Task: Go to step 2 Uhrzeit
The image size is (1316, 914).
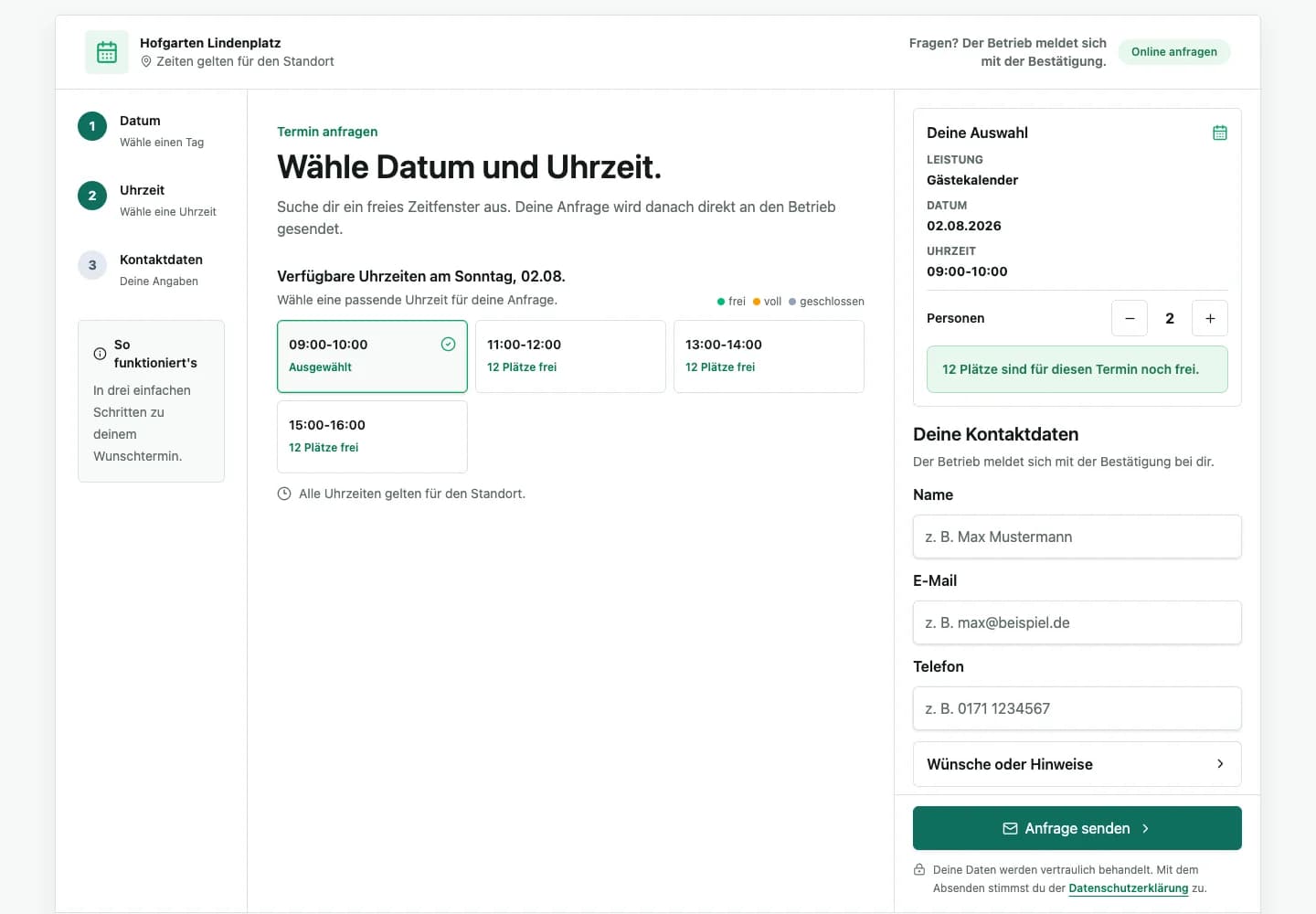Action: [x=151, y=199]
